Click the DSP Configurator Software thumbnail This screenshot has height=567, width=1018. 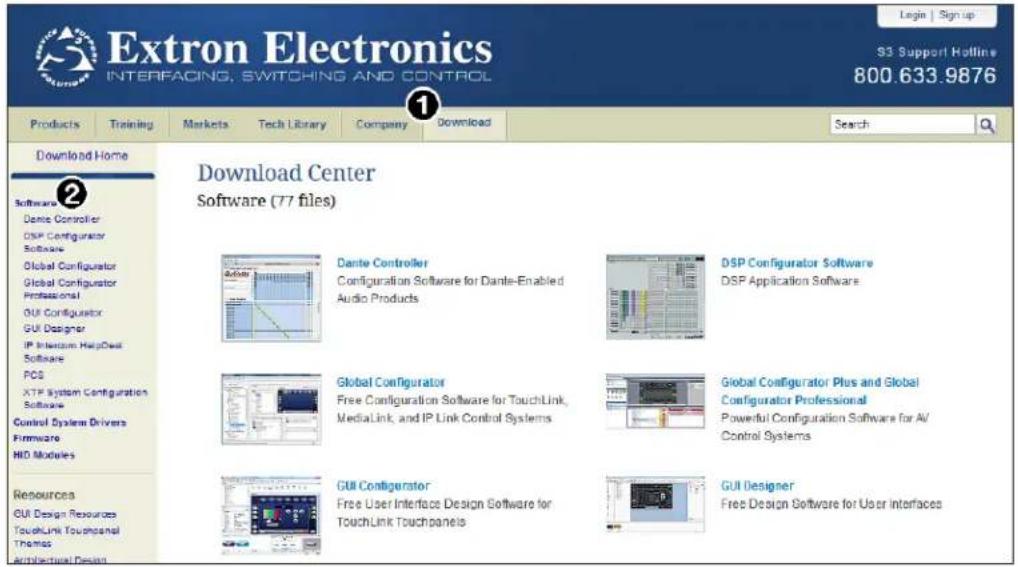655,297
